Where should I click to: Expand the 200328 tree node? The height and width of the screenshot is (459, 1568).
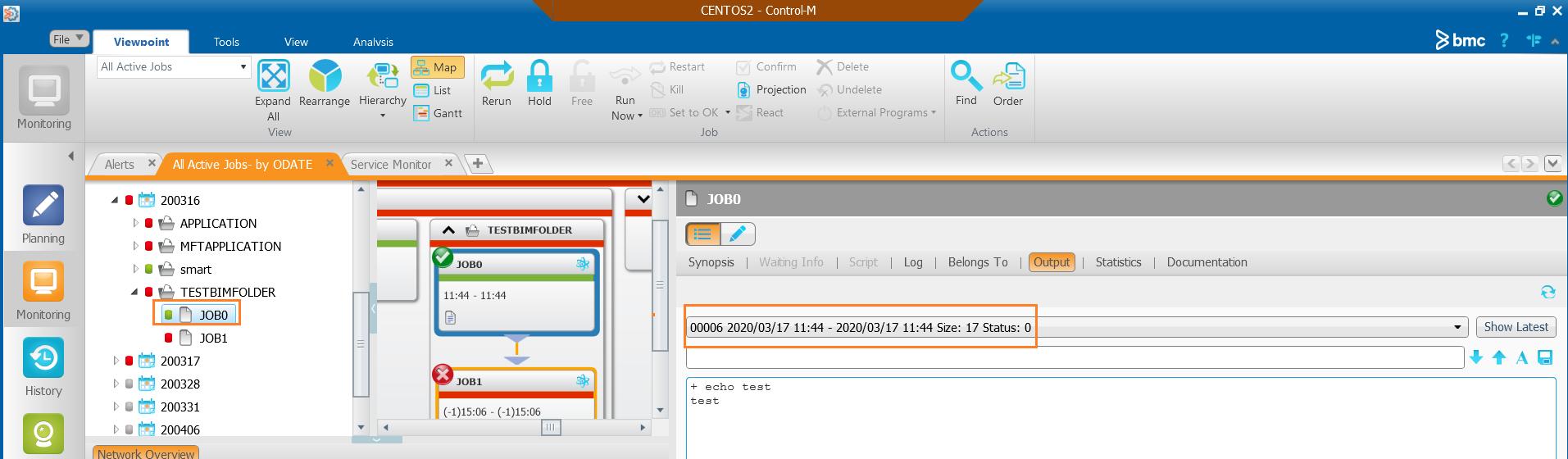[x=116, y=384]
